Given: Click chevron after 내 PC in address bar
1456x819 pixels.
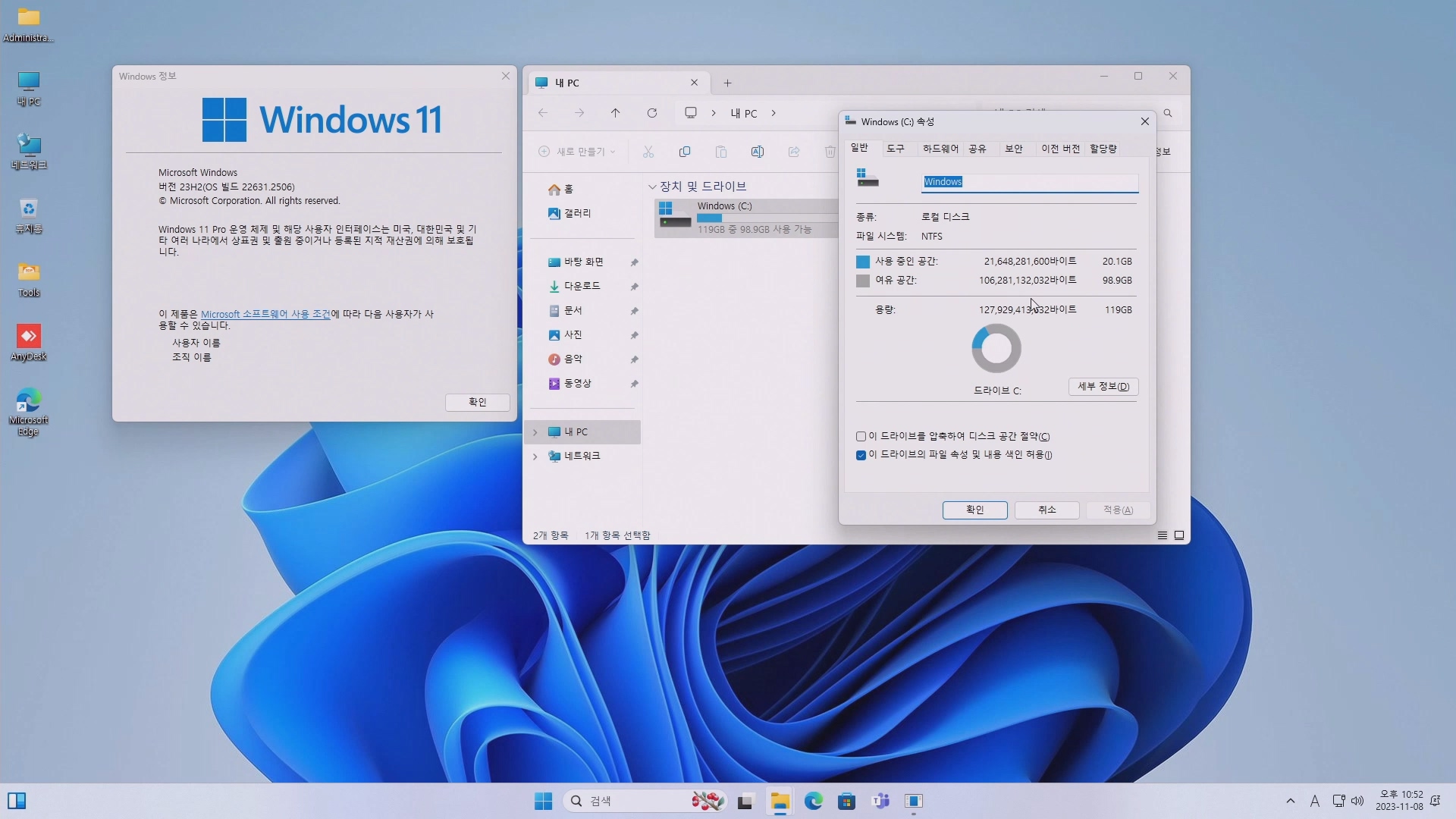Looking at the screenshot, I should [773, 113].
